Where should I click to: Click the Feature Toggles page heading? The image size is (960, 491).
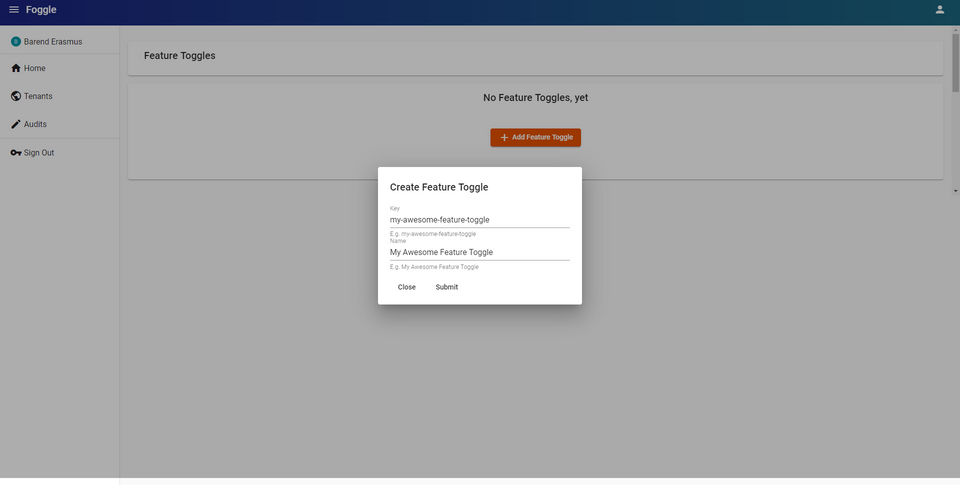point(179,56)
